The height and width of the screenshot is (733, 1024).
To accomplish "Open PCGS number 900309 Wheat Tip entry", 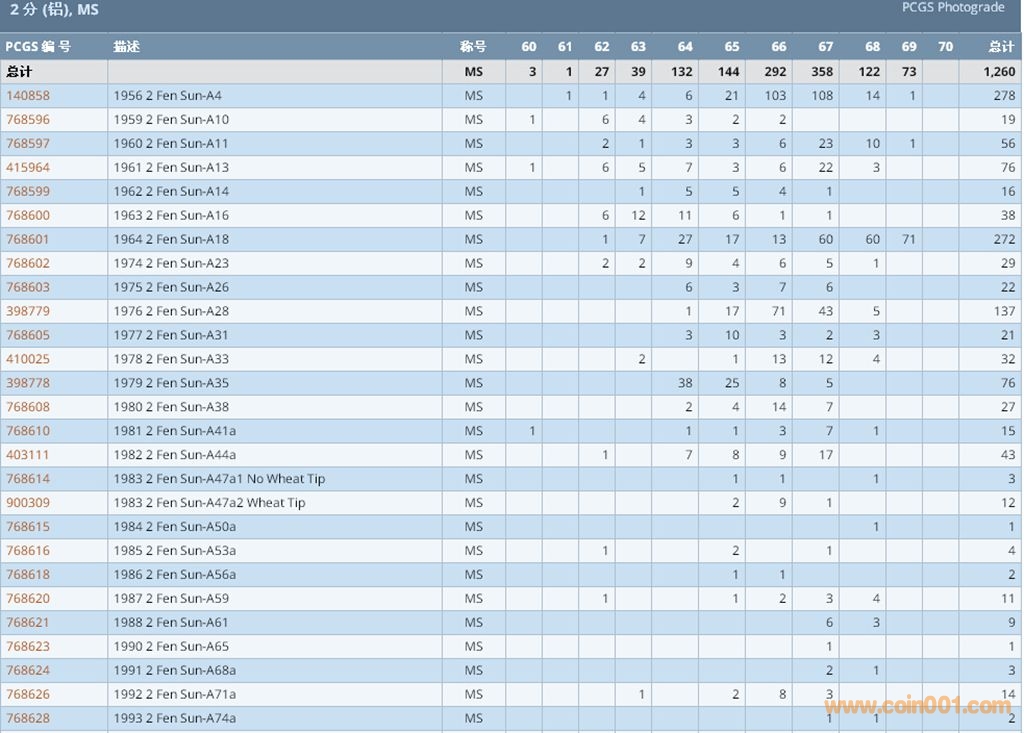I will click(28, 503).
